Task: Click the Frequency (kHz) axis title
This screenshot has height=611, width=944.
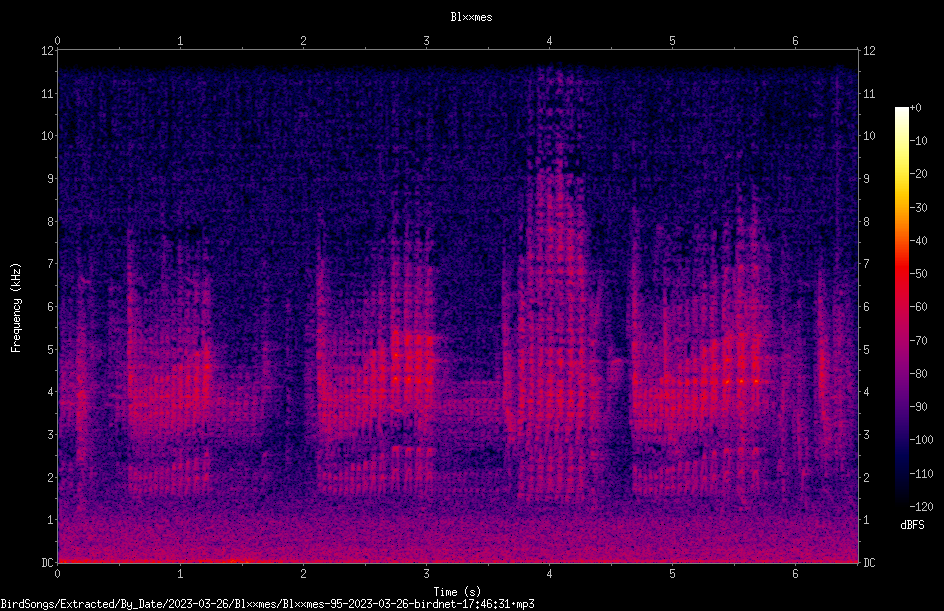Action: 16,308
